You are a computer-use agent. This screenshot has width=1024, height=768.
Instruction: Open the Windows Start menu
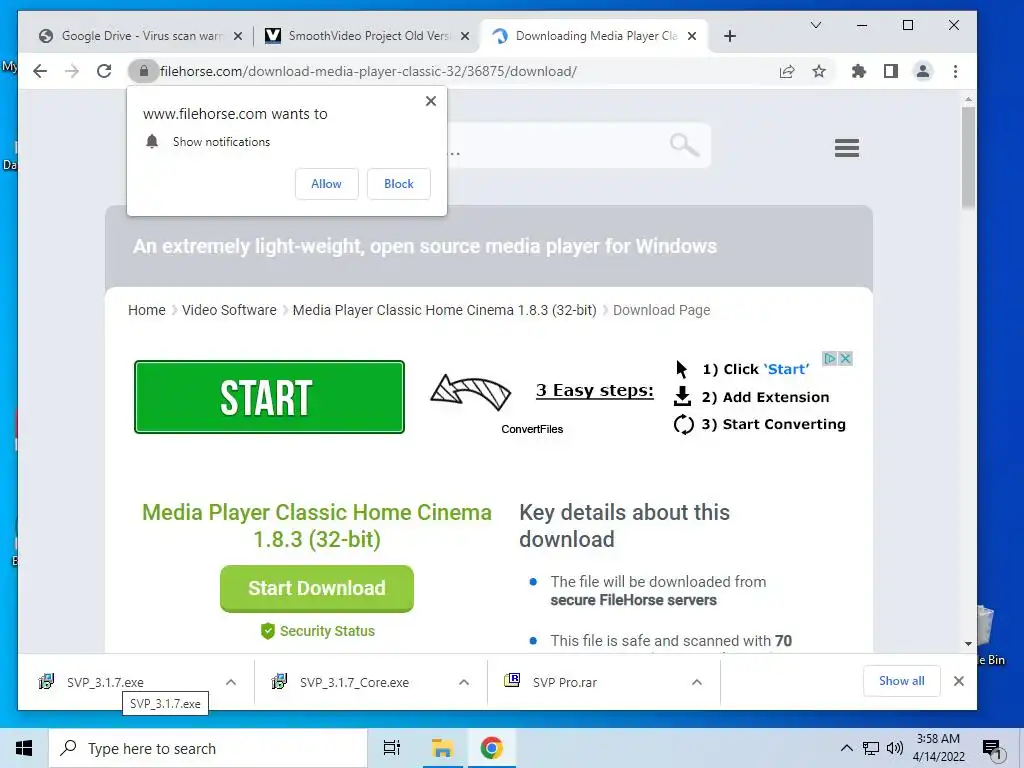[x=24, y=748]
